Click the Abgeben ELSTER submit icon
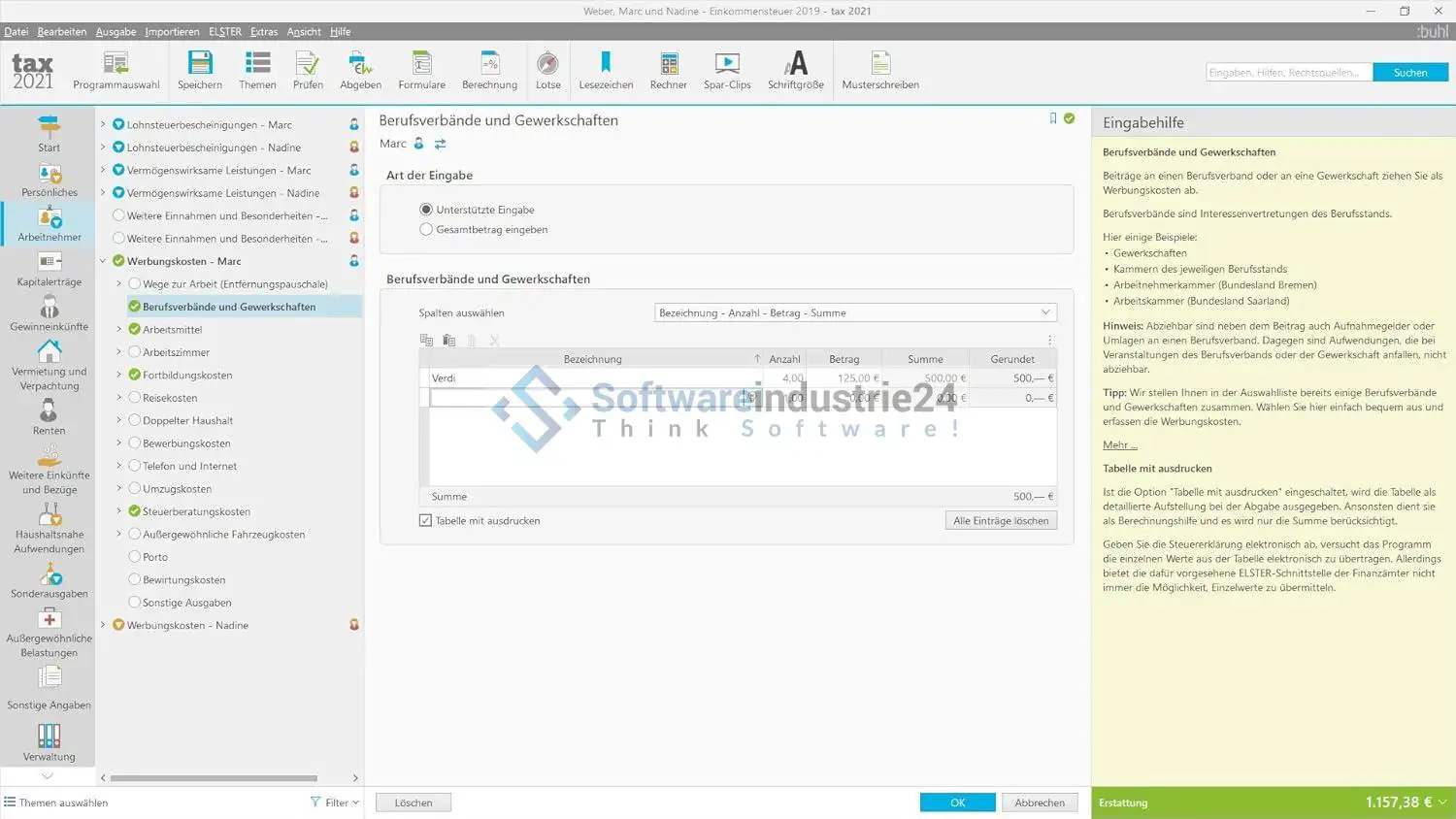 360,64
